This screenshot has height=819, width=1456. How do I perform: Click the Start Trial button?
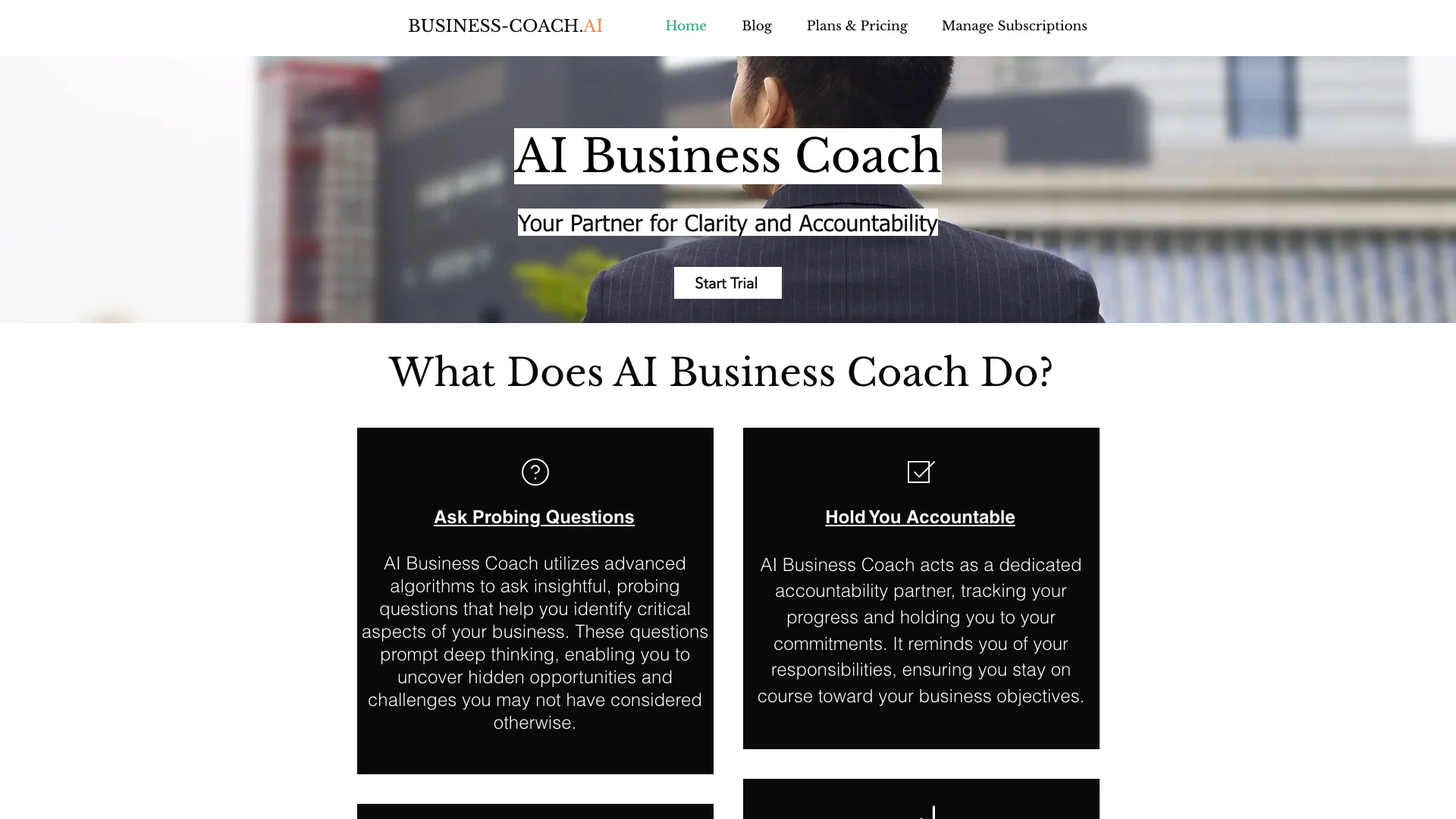pos(727,282)
